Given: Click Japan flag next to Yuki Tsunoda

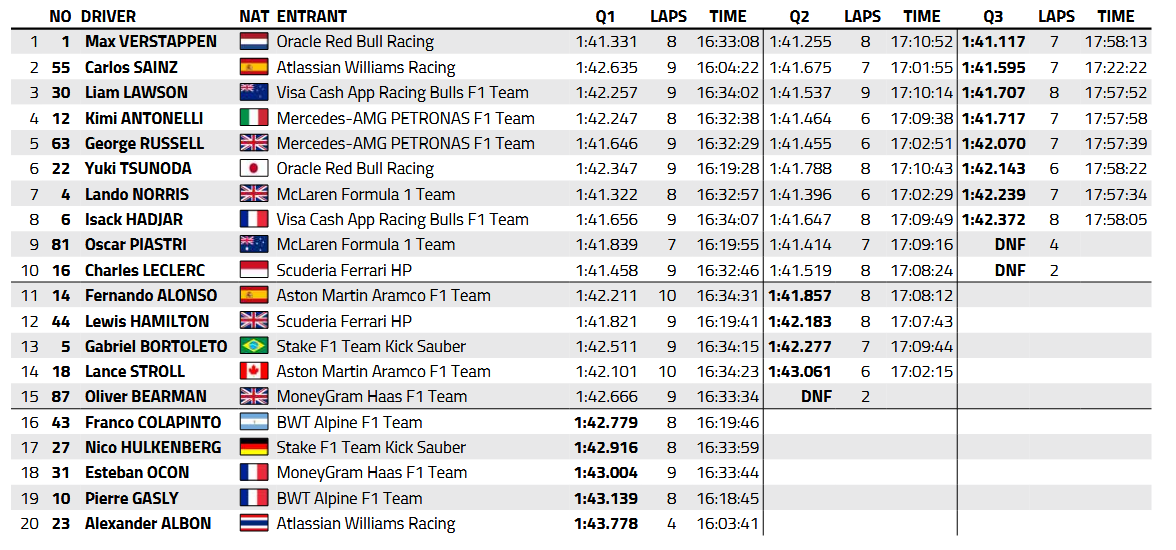Looking at the screenshot, I should coord(255,169).
